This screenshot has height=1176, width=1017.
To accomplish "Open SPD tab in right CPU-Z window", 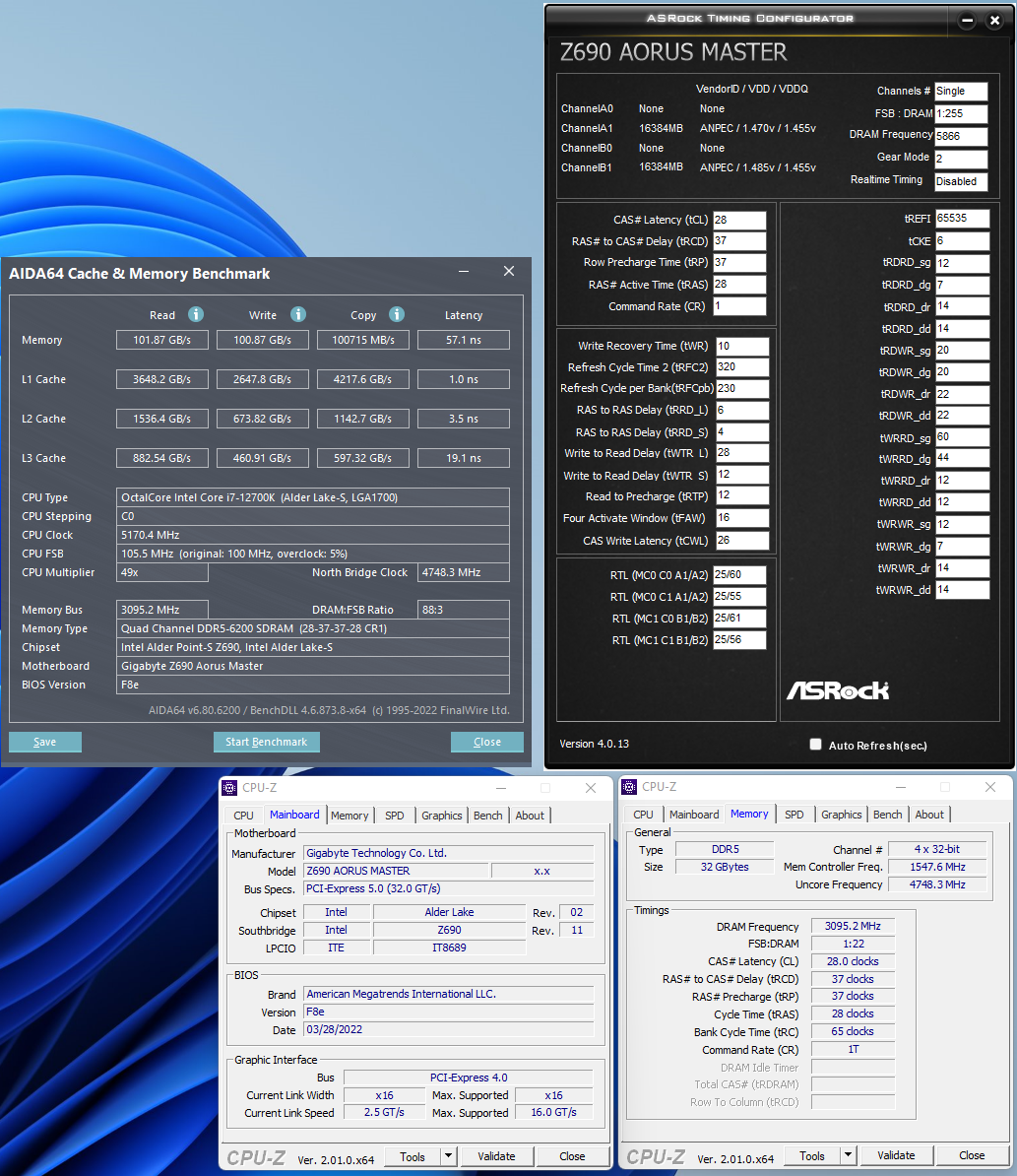I will pyautogui.click(x=795, y=815).
